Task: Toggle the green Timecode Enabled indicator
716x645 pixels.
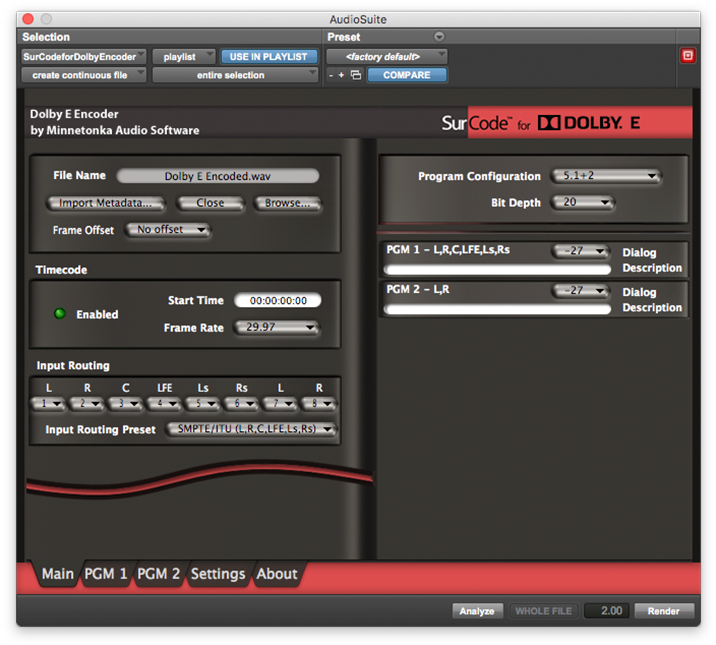Action: point(60,314)
